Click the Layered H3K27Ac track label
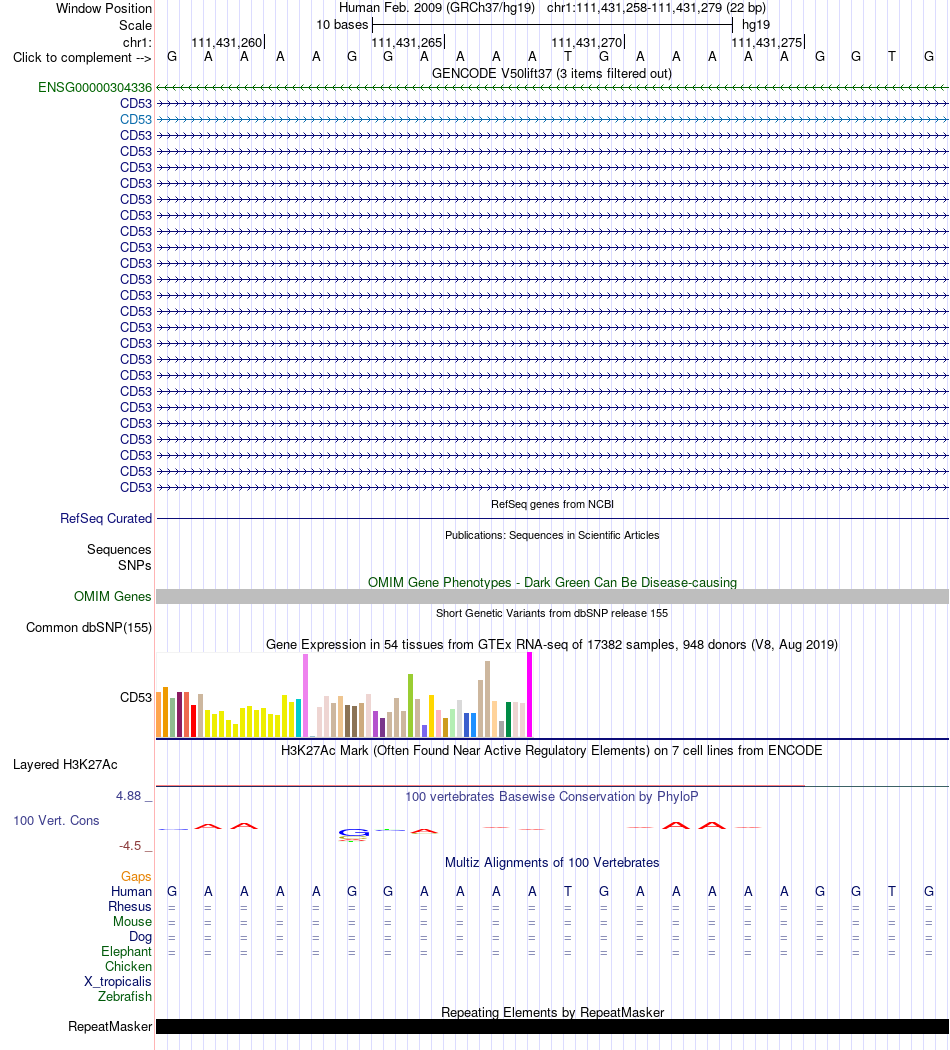Image resolution: width=950 pixels, height=1050 pixels. click(x=65, y=765)
